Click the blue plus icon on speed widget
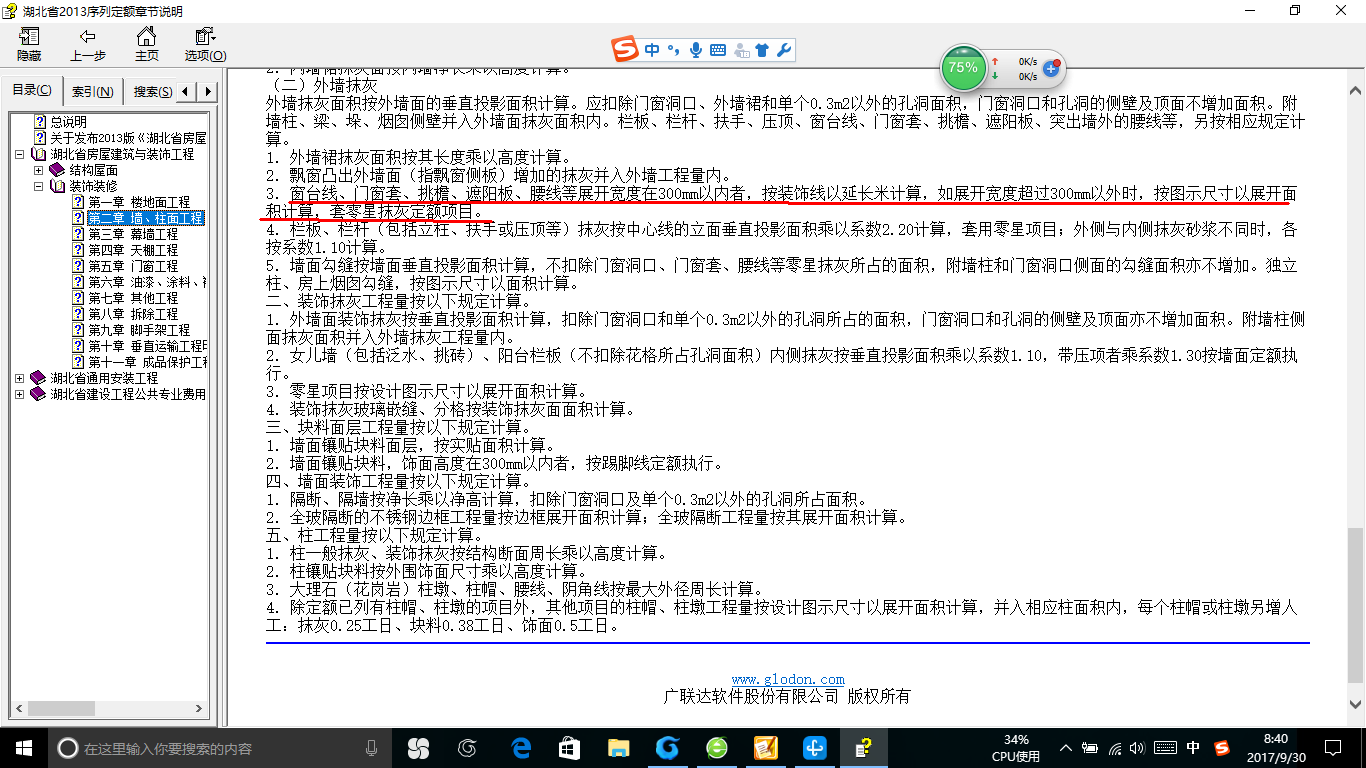Screen dimensions: 1366x768 click(x=1051, y=68)
